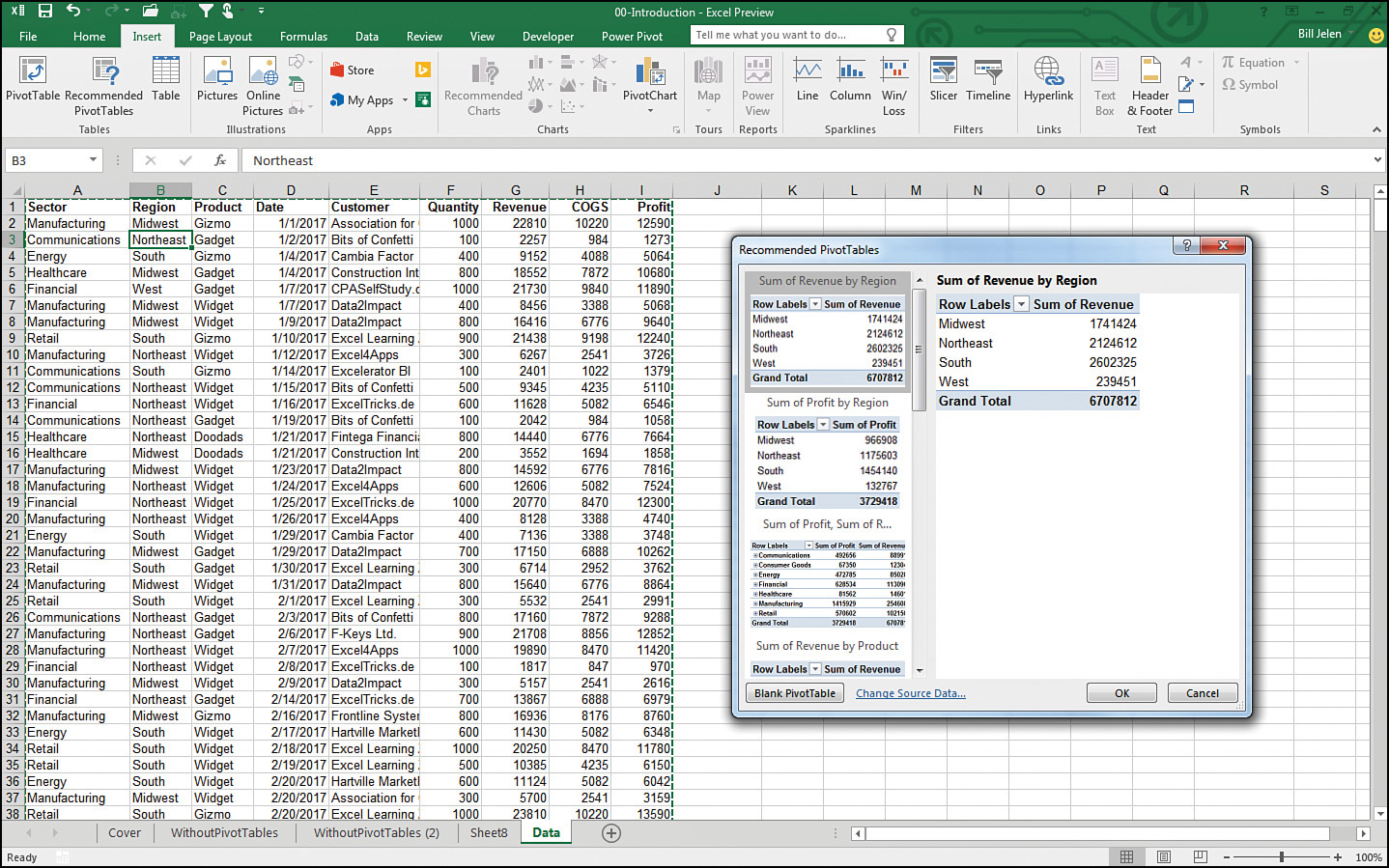Open the Charts group dialog launcher
The width and height of the screenshot is (1389, 868).
click(x=676, y=129)
